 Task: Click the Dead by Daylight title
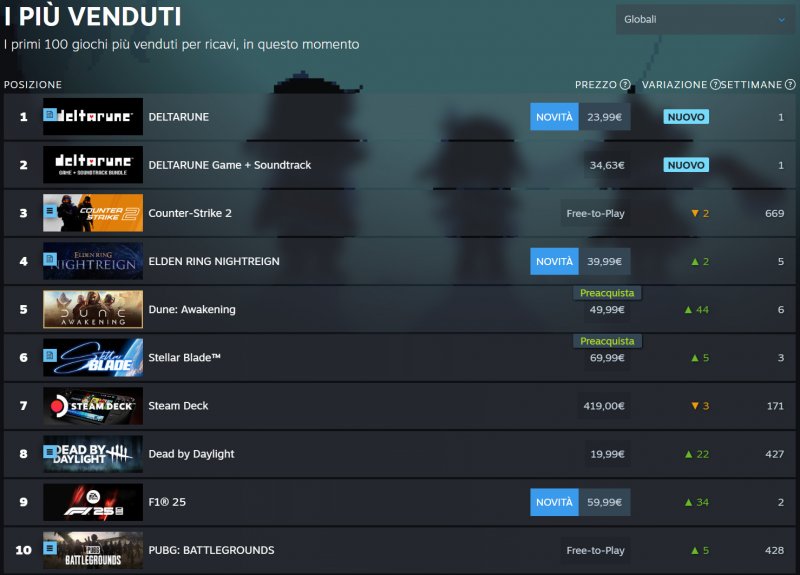[191, 454]
